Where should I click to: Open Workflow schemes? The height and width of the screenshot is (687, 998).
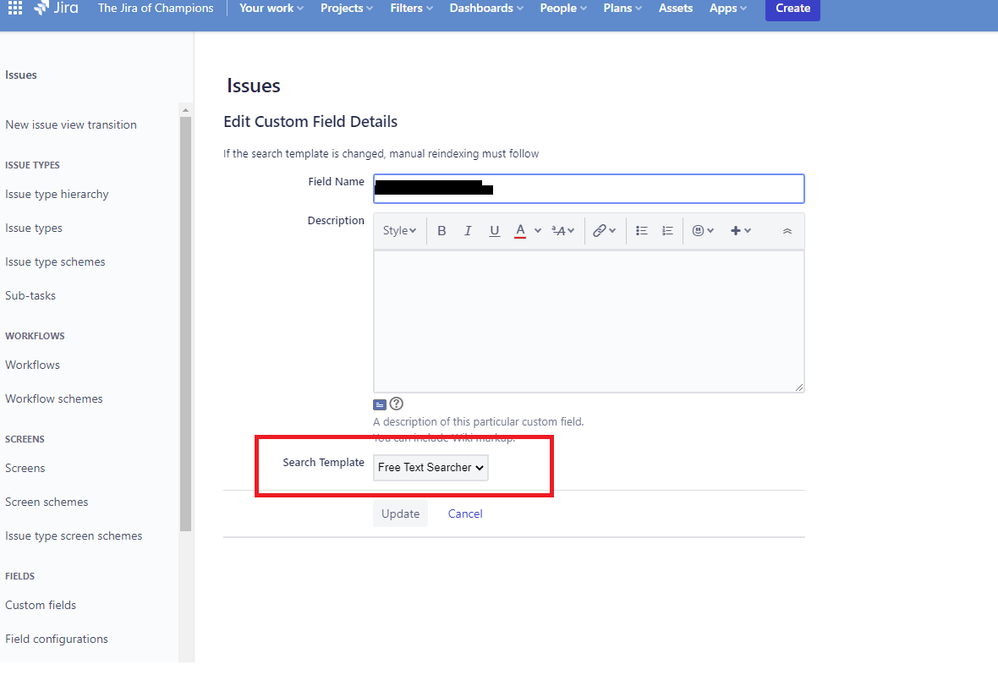coord(53,399)
